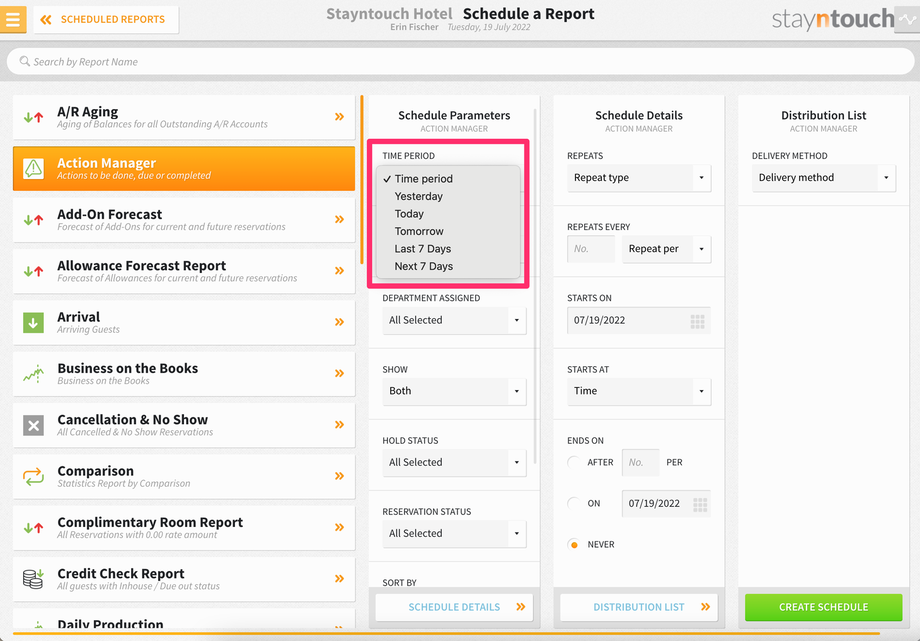Screen dimensions: 920x641
Task: Choose Next 7 Days time period
Action: [424, 266]
